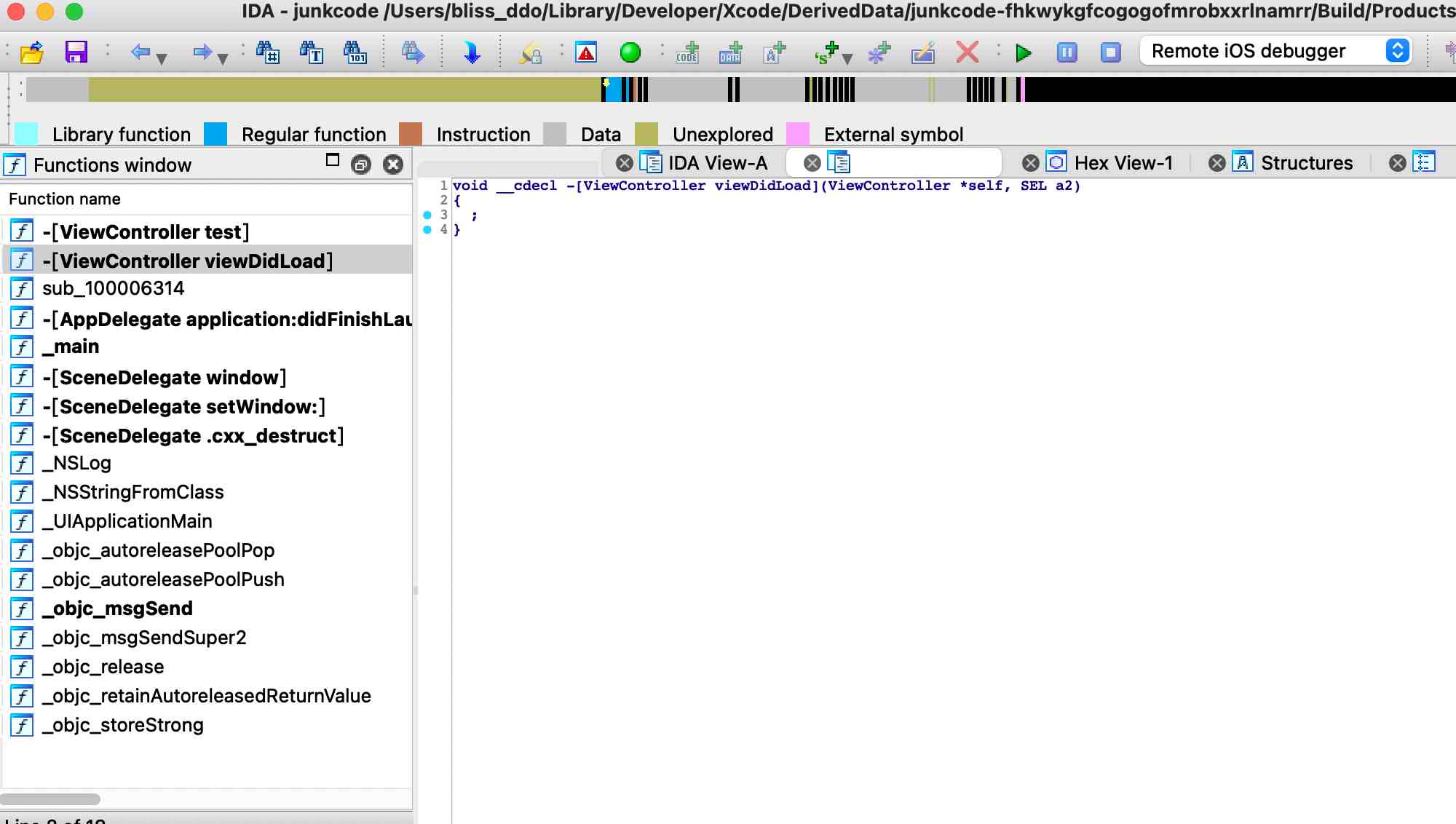Click the green circle toolbar icon

pyautogui.click(x=630, y=52)
